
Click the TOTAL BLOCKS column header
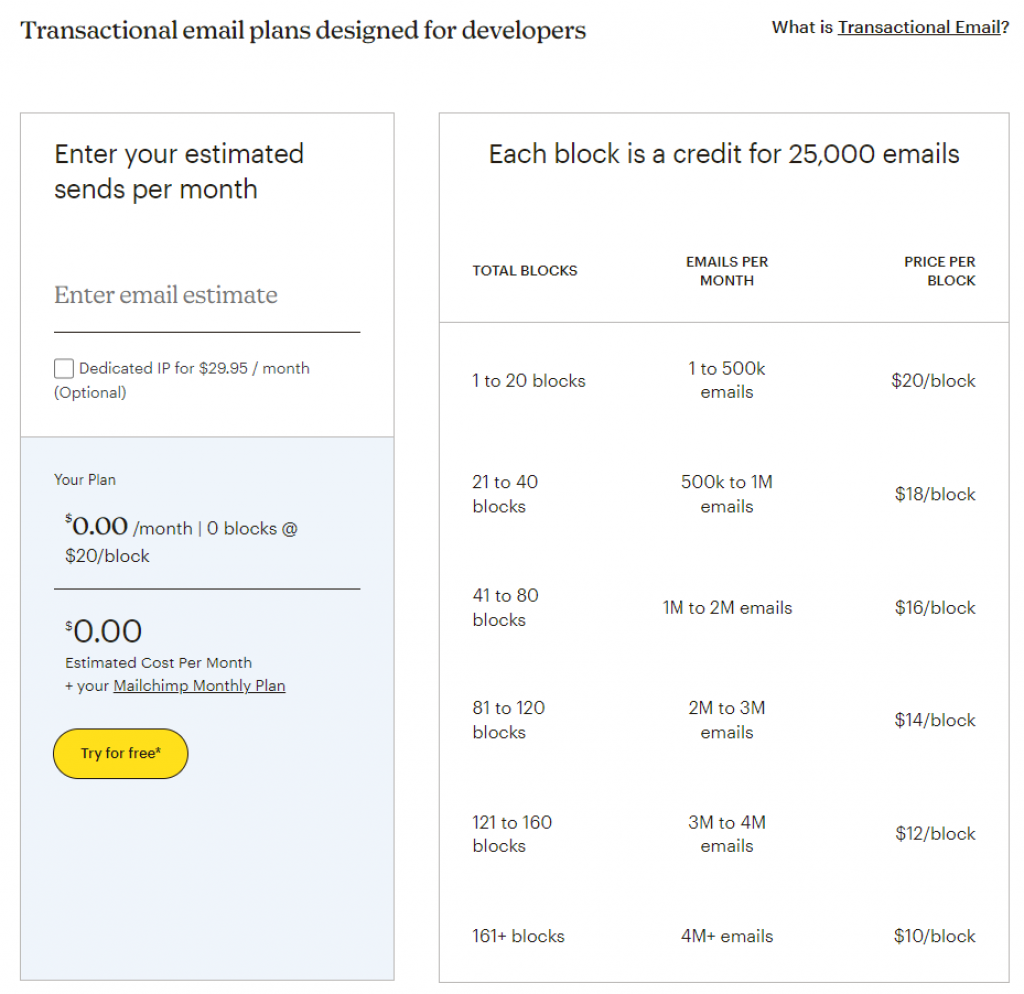(x=525, y=271)
